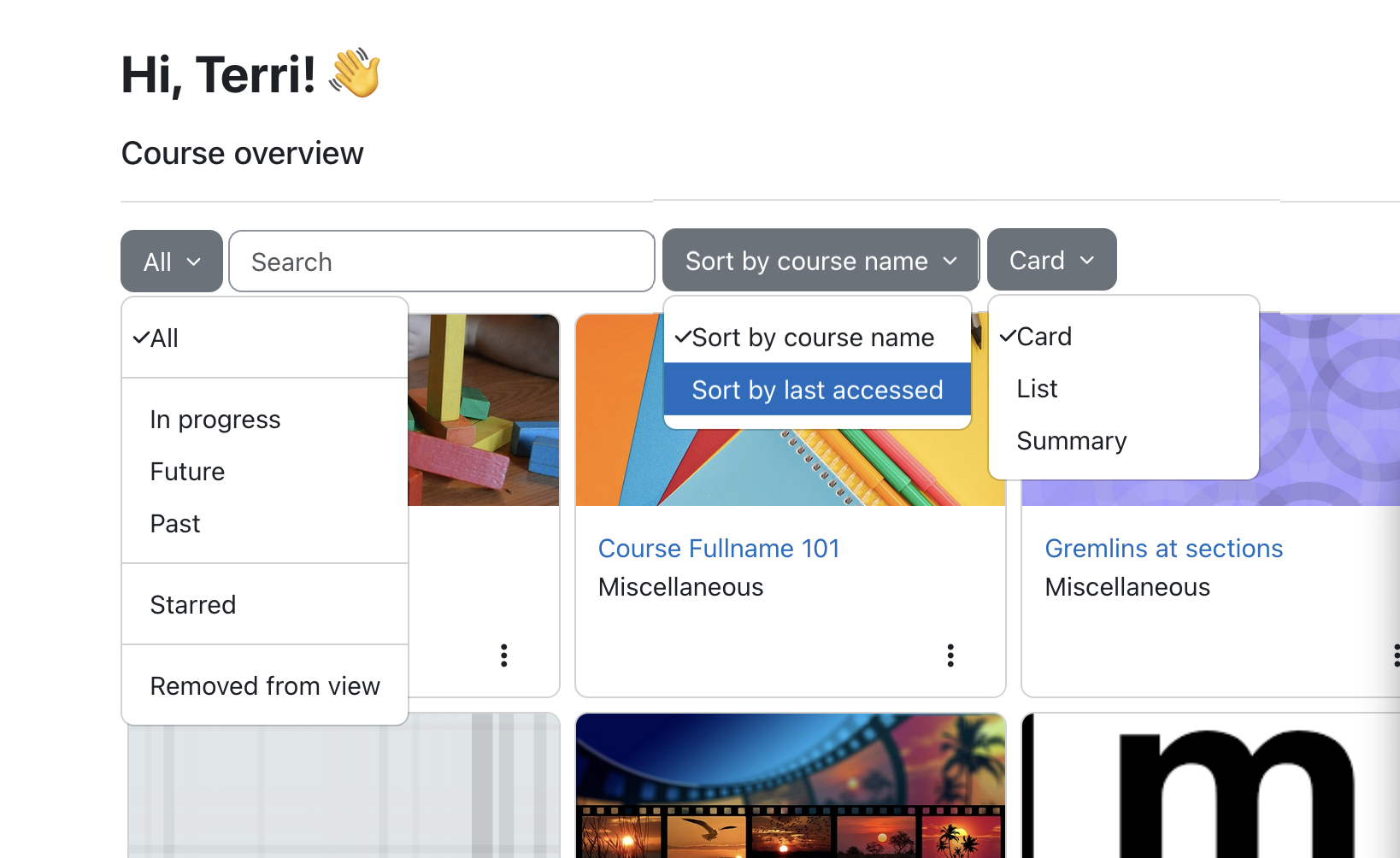Switch to Summary view option
The height and width of the screenshot is (858, 1400).
click(x=1123, y=441)
